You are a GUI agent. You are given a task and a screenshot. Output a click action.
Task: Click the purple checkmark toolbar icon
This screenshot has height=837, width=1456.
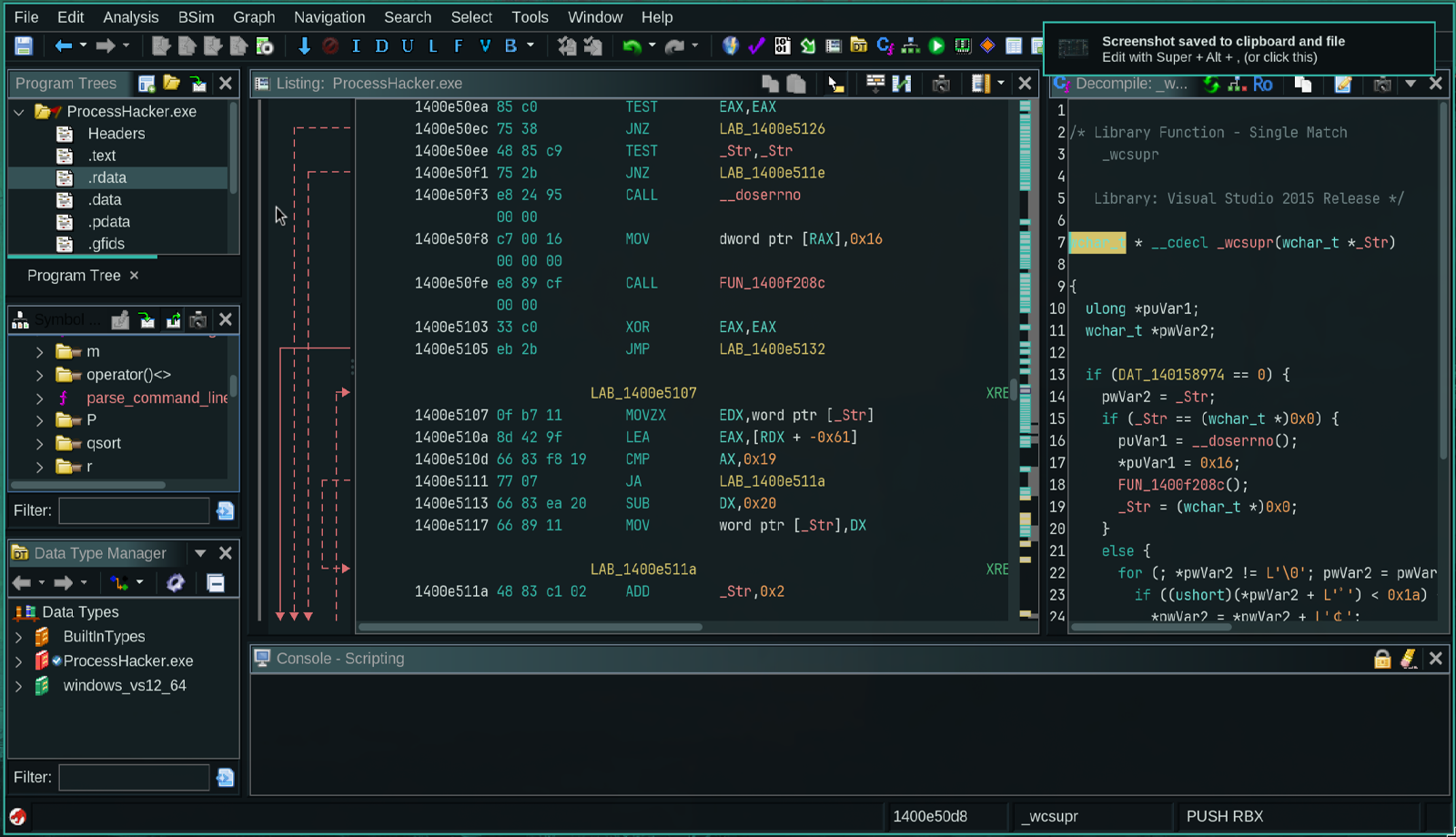756,45
